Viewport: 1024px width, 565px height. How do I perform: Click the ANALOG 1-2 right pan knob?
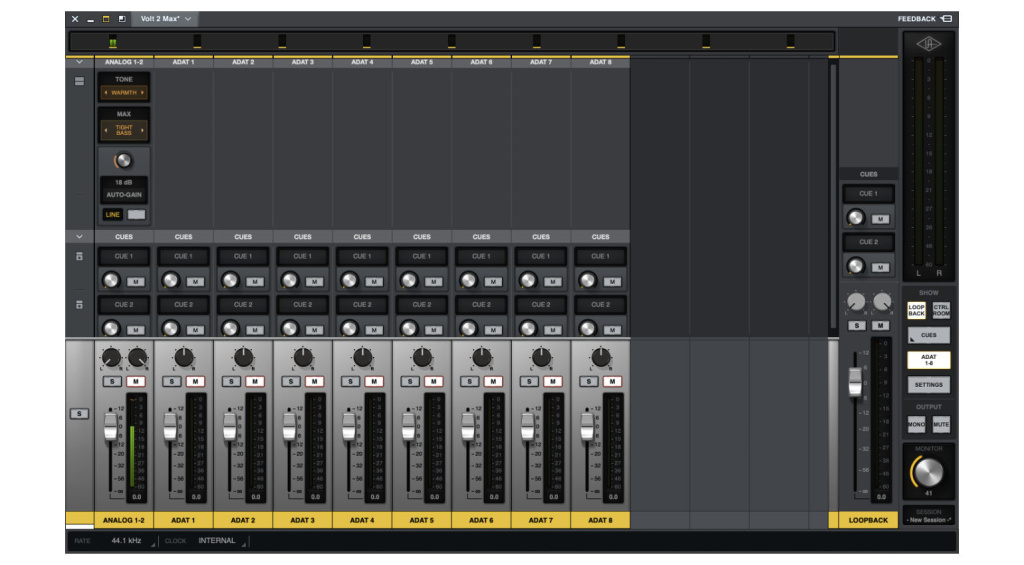[x=137, y=357]
